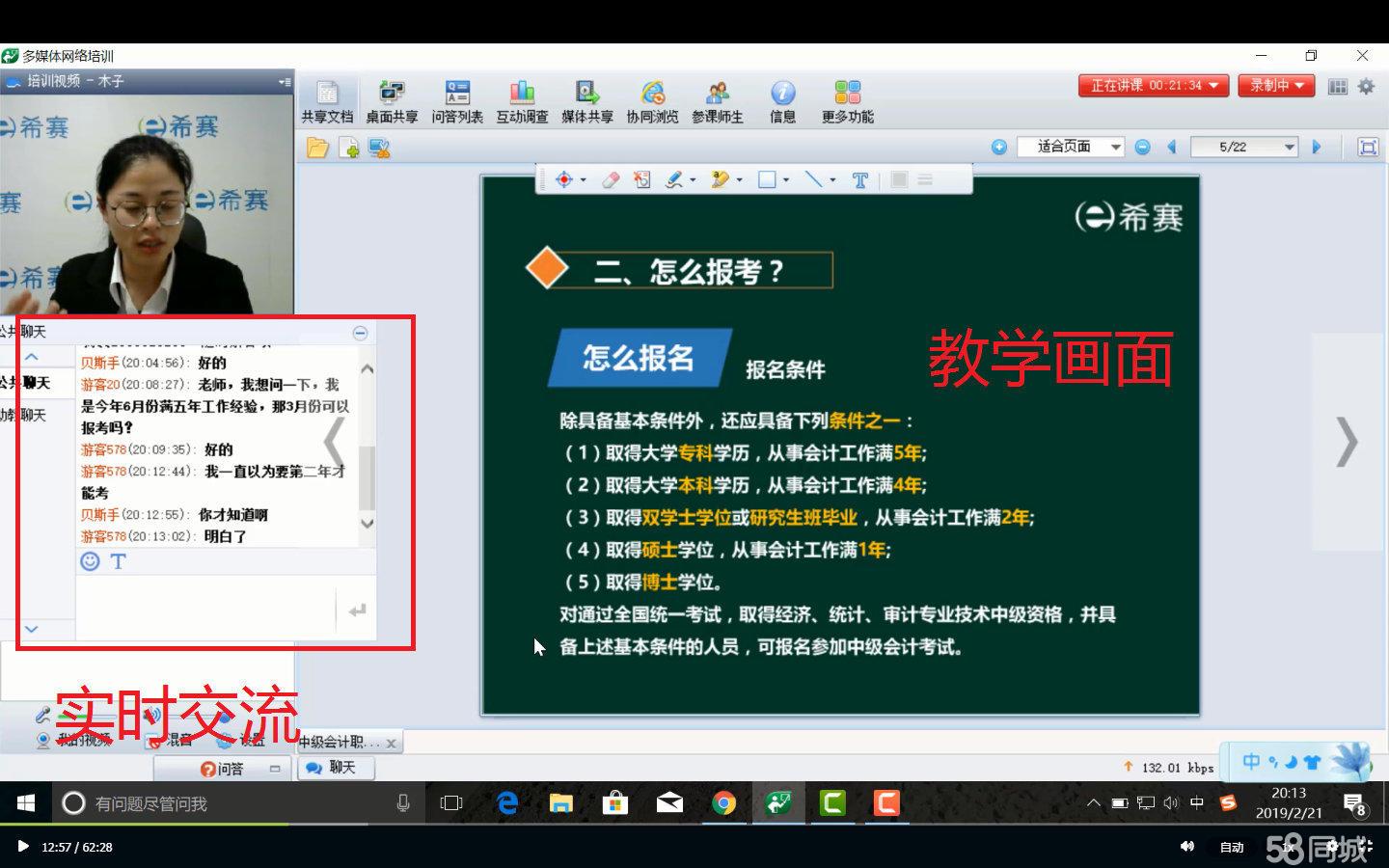The height and width of the screenshot is (868, 1389).
Task: Go to the next slide page arrow
Action: click(x=1317, y=147)
